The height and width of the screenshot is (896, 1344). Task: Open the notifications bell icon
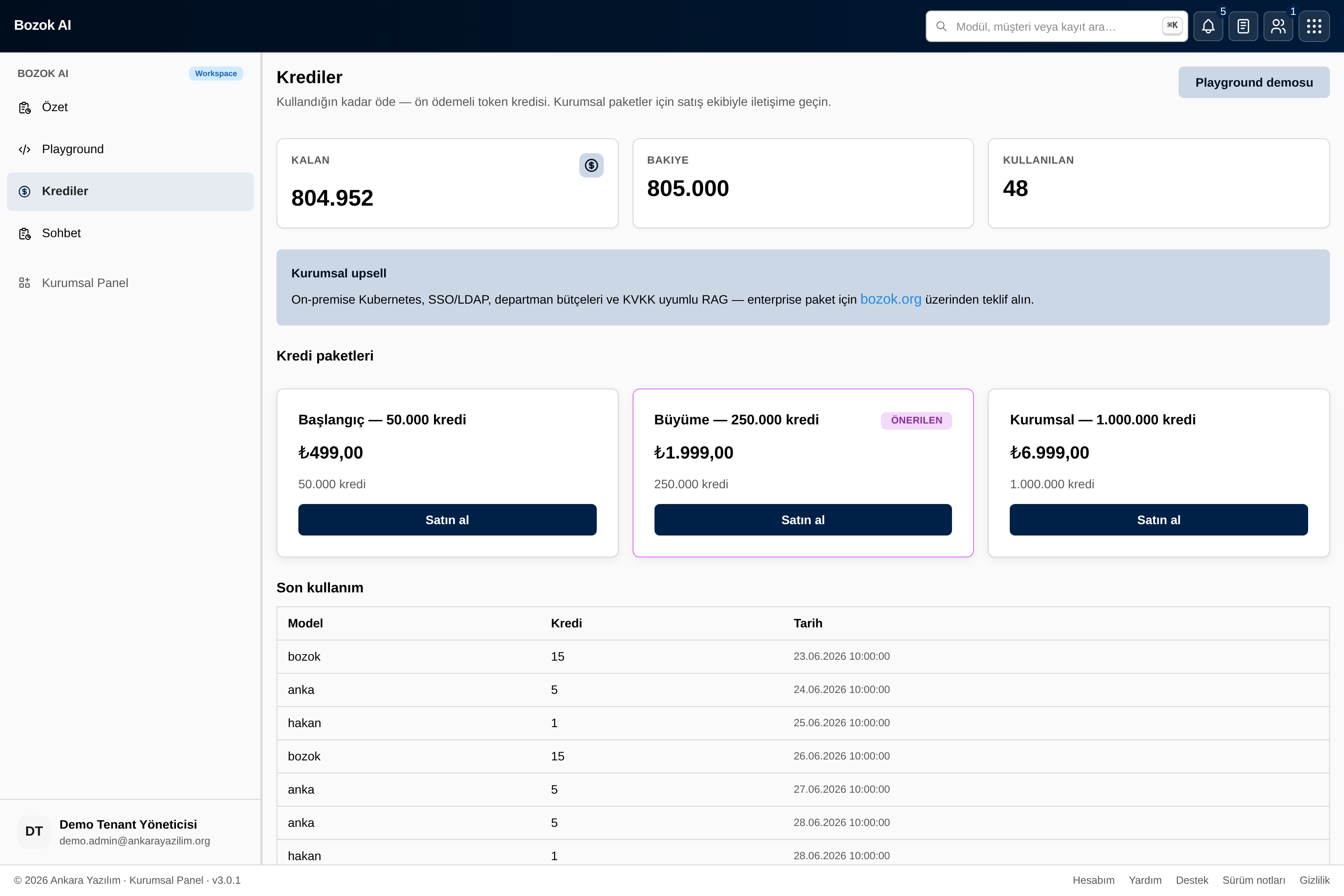(x=1208, y=26)
